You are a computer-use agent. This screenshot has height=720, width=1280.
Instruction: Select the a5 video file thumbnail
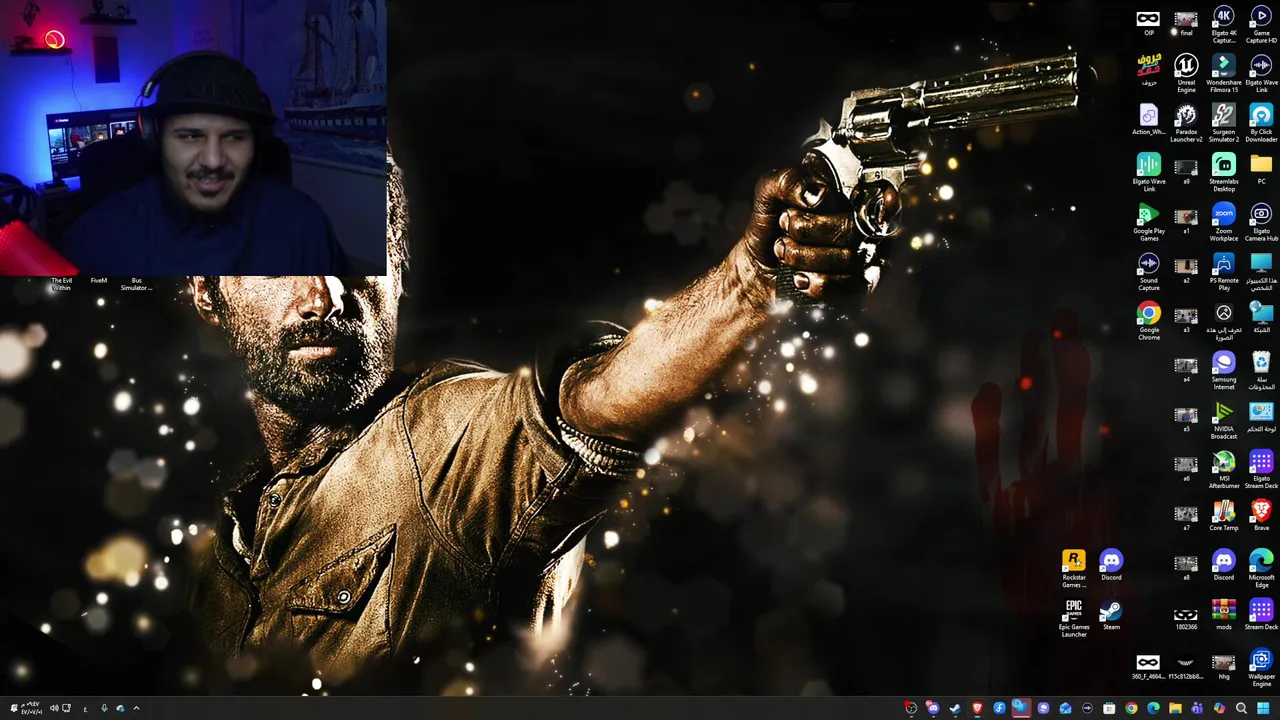point(1186,418)
